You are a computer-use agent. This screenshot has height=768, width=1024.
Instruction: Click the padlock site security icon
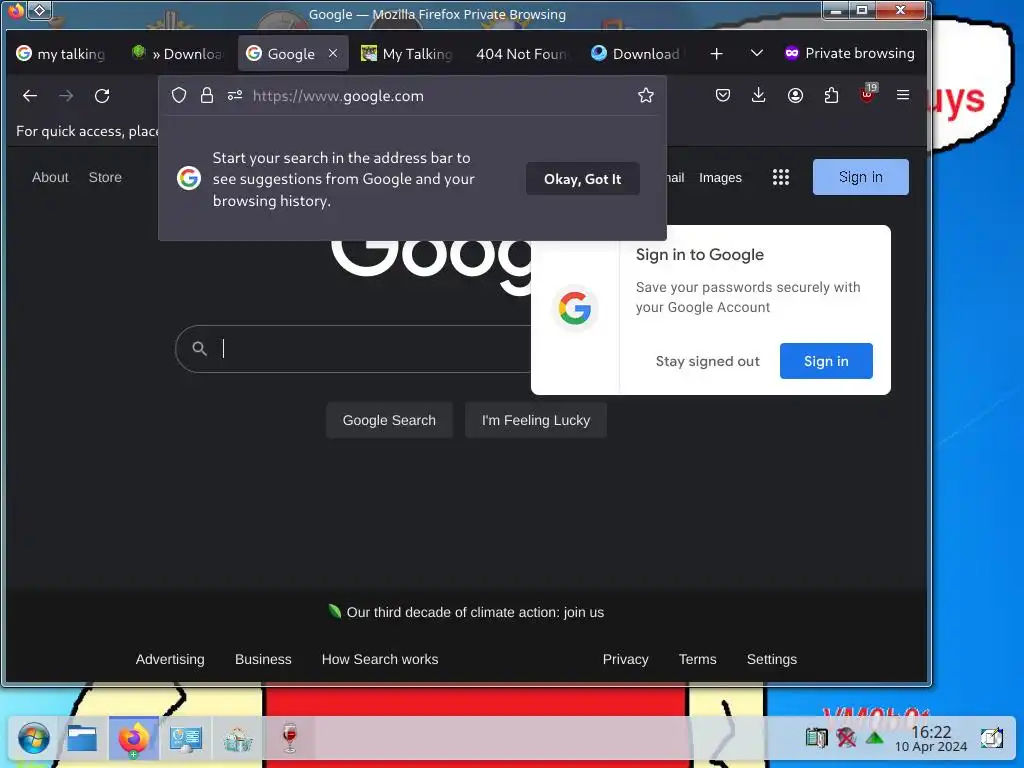(206, 95)
